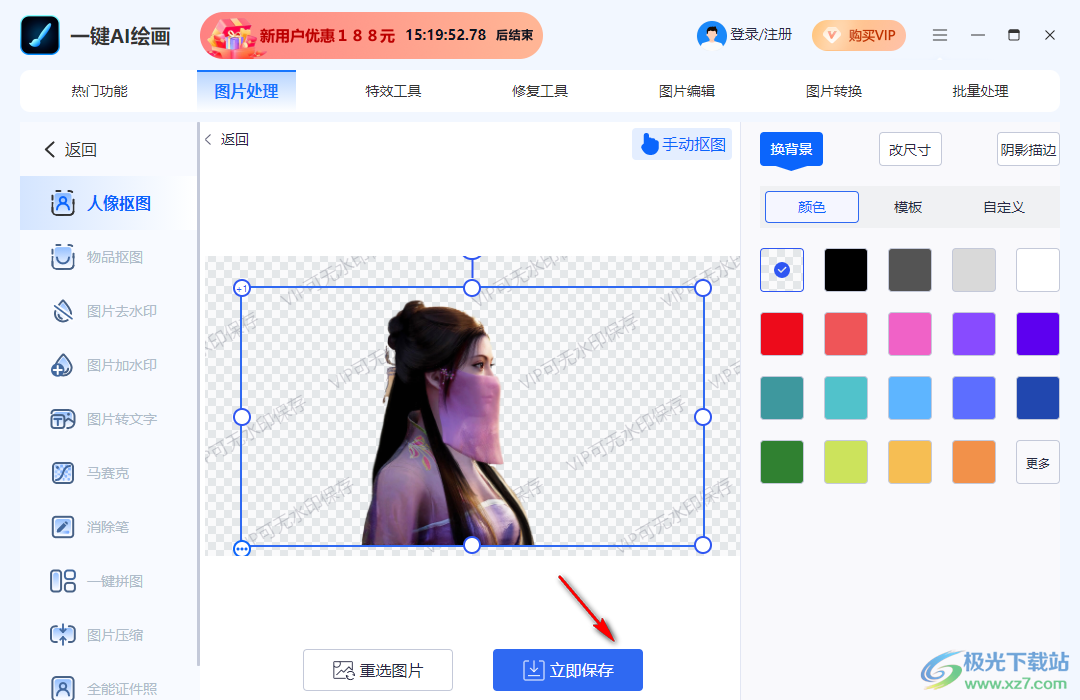Click the 马赛克 sidebar label
This screenshot has width=1080, height=700.
click(x=108, y=473)
